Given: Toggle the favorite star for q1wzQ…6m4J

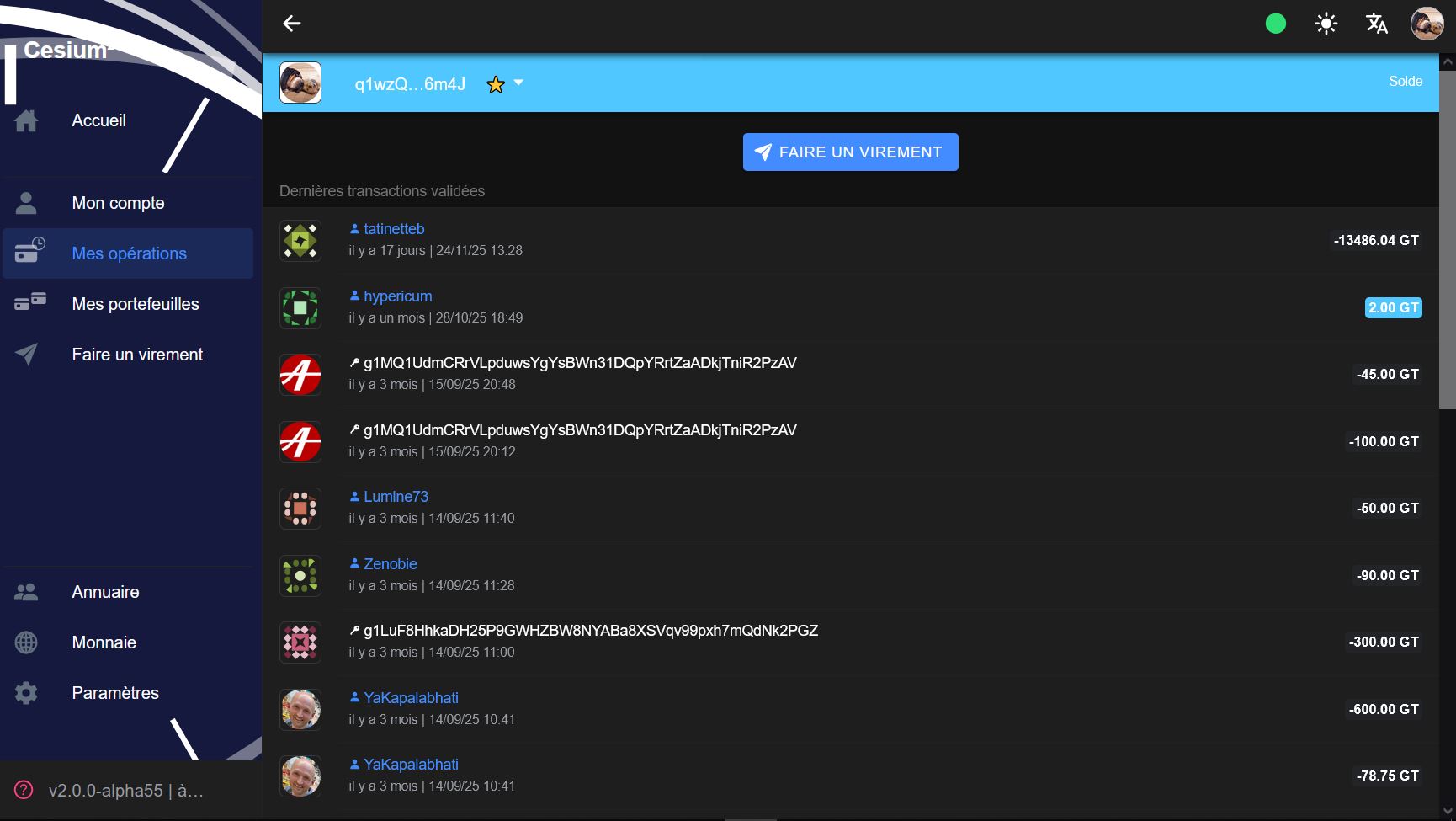Looking at the screenshot, I should [496, 84].
